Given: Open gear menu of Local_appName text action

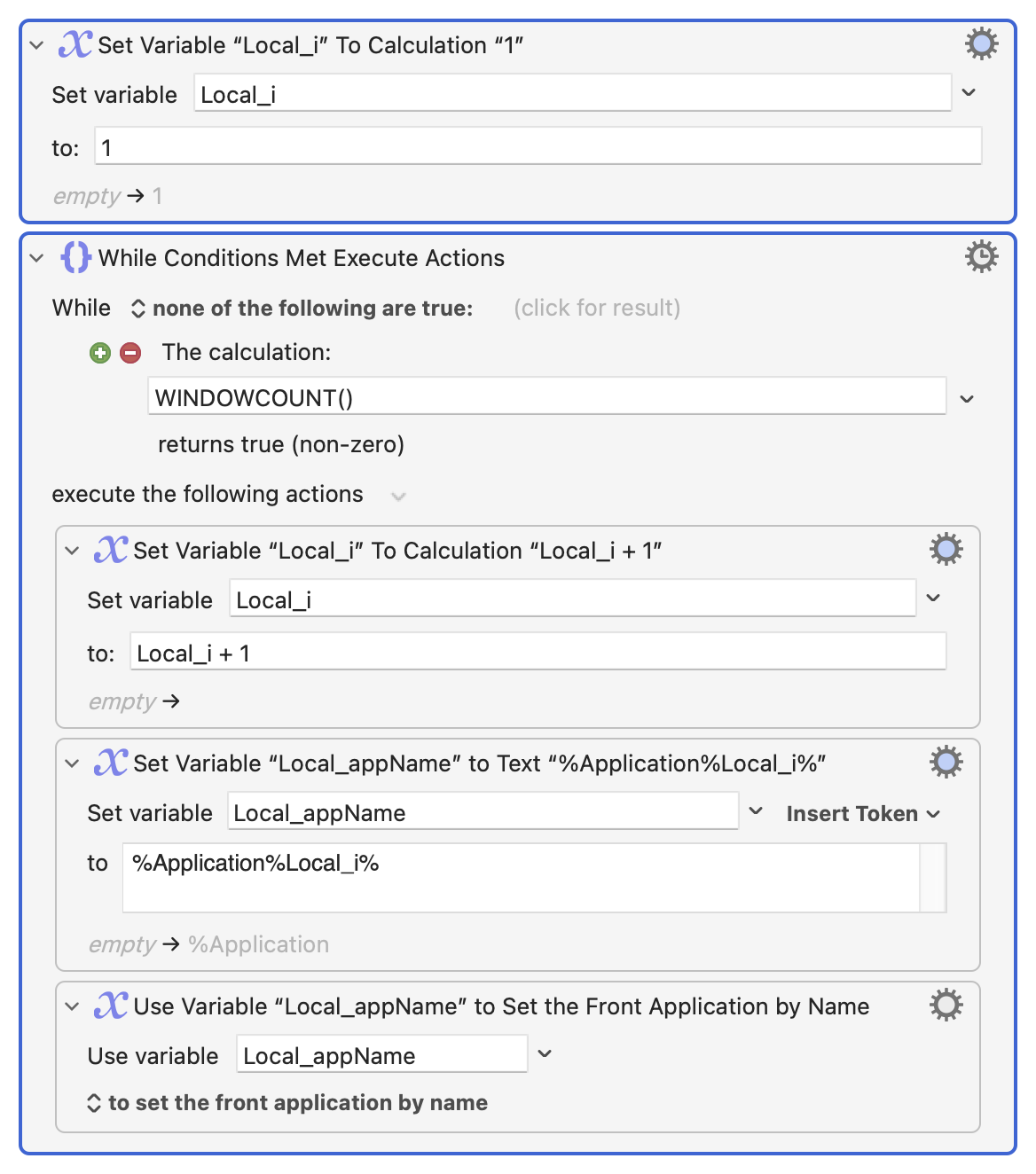Looking at the screenshot, I should tap(946, 763).
